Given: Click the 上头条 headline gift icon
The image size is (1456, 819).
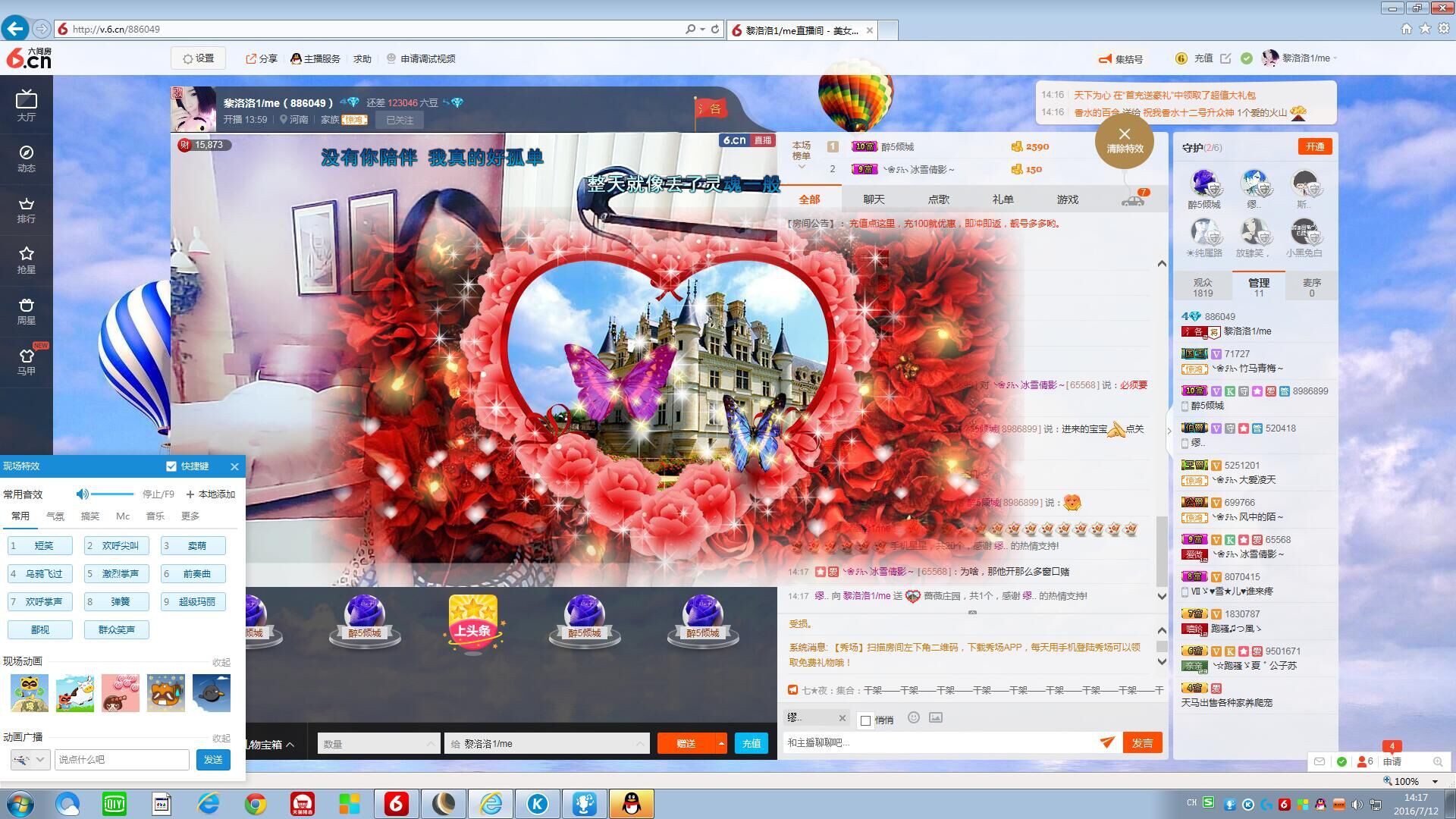Looking at the screenshot, I should click(x=472, y=623).
